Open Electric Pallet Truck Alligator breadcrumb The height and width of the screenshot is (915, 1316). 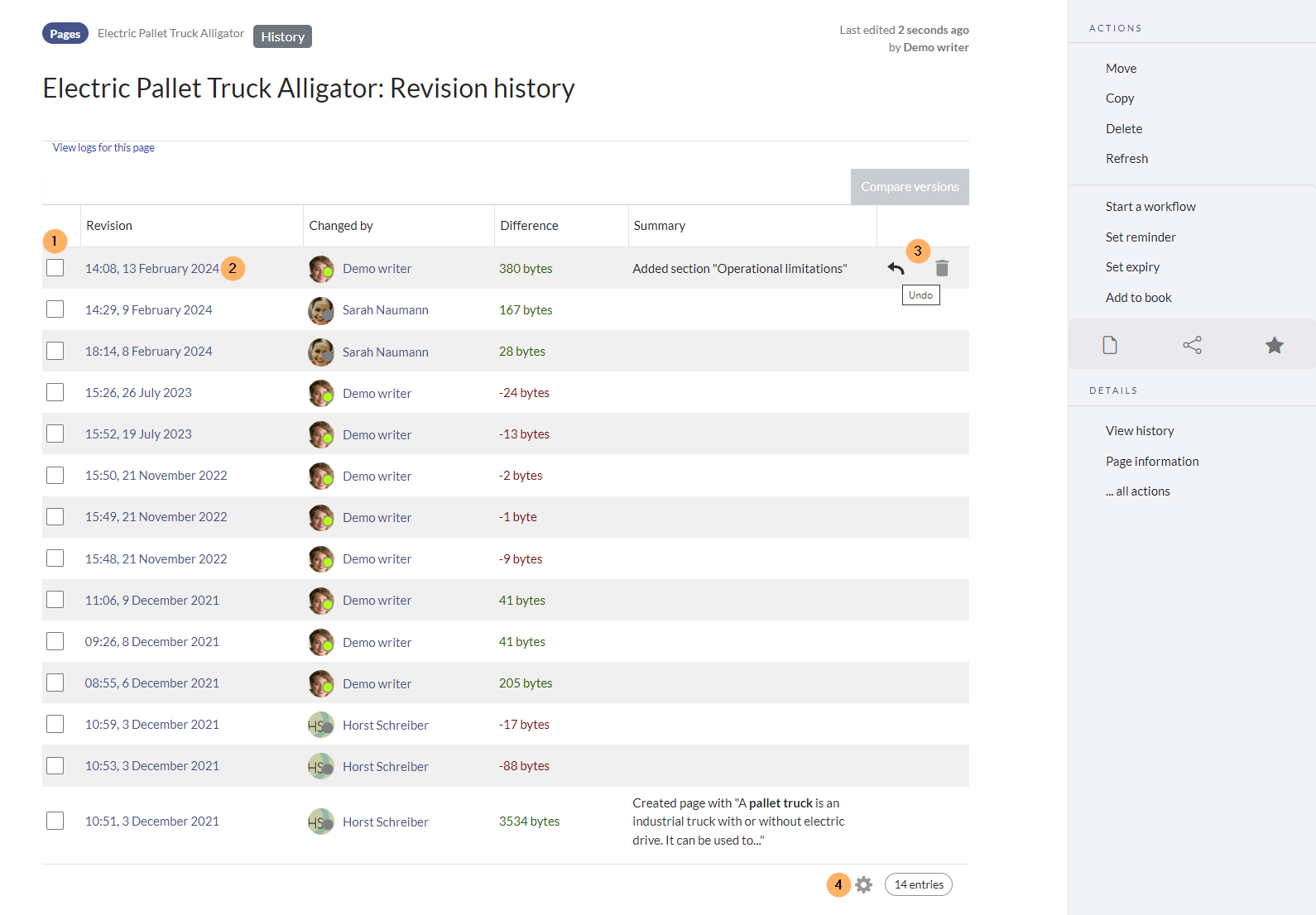(x=171, y=33)
